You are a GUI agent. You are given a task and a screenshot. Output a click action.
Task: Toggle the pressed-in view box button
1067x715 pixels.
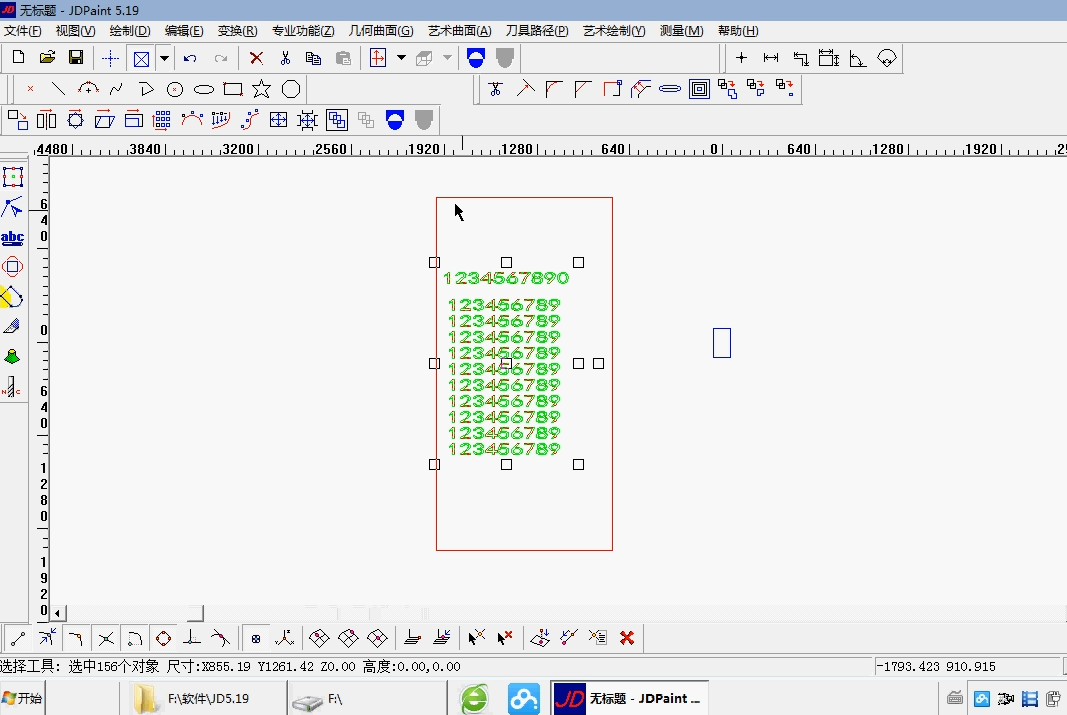point(141,58)
